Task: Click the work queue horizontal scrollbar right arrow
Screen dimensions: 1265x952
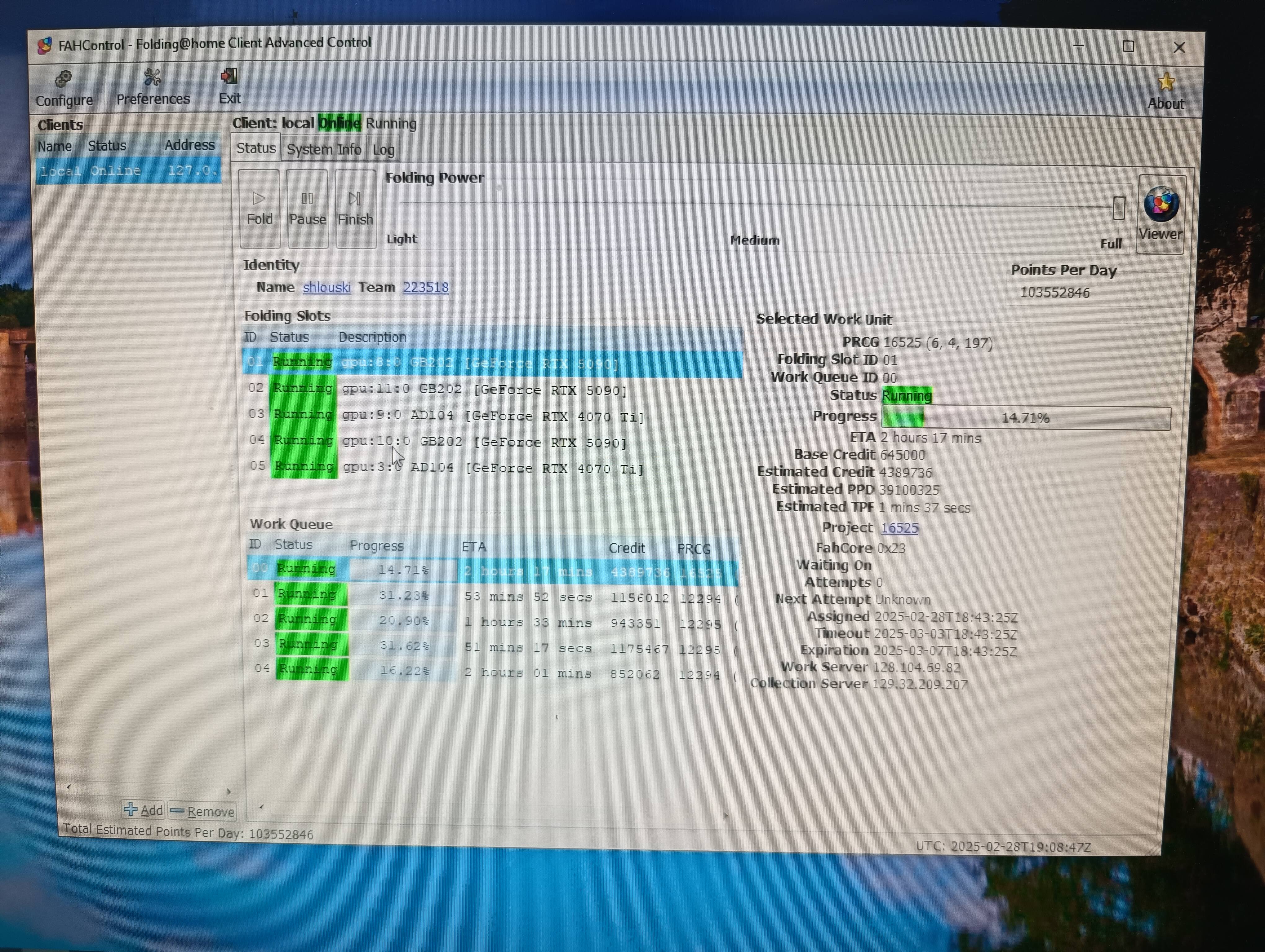Action: click(725, 815)
